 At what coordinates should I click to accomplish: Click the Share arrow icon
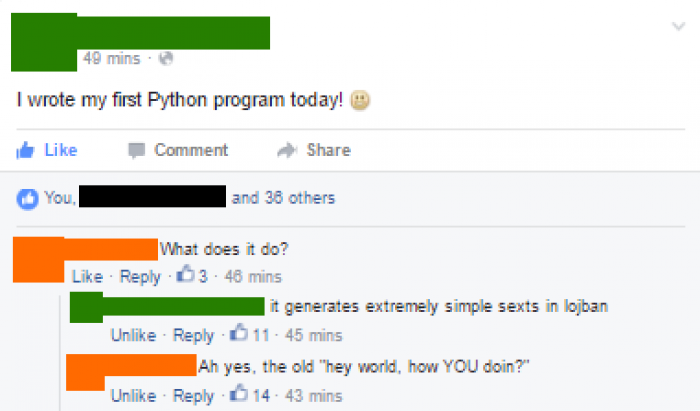pos(287,150)
